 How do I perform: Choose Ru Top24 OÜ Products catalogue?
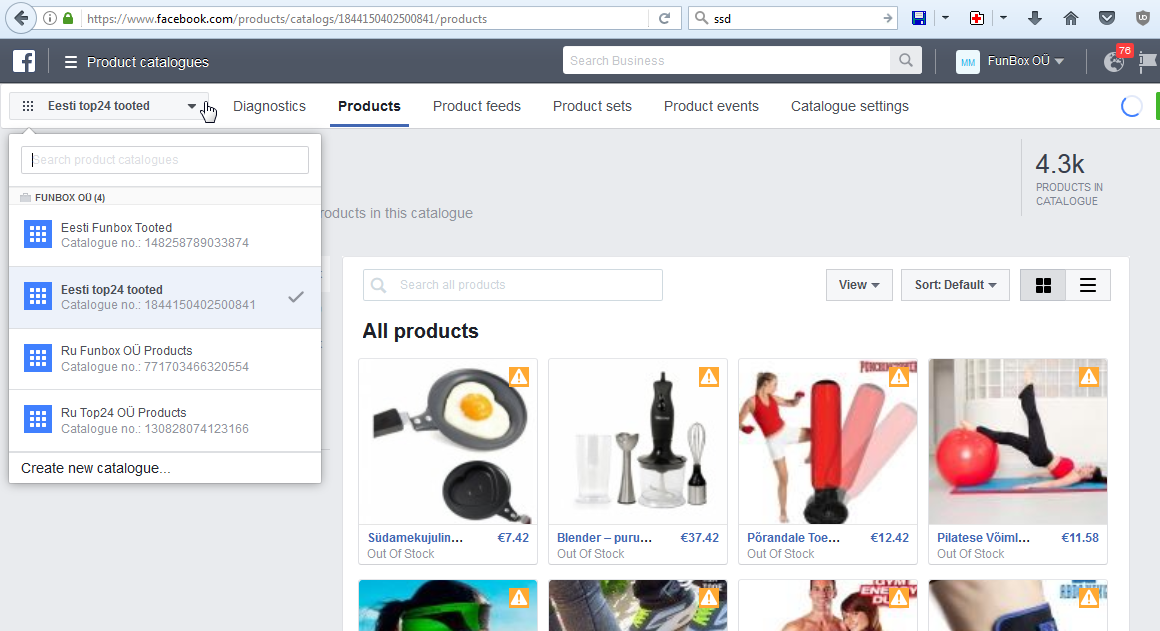coord(165,420)
